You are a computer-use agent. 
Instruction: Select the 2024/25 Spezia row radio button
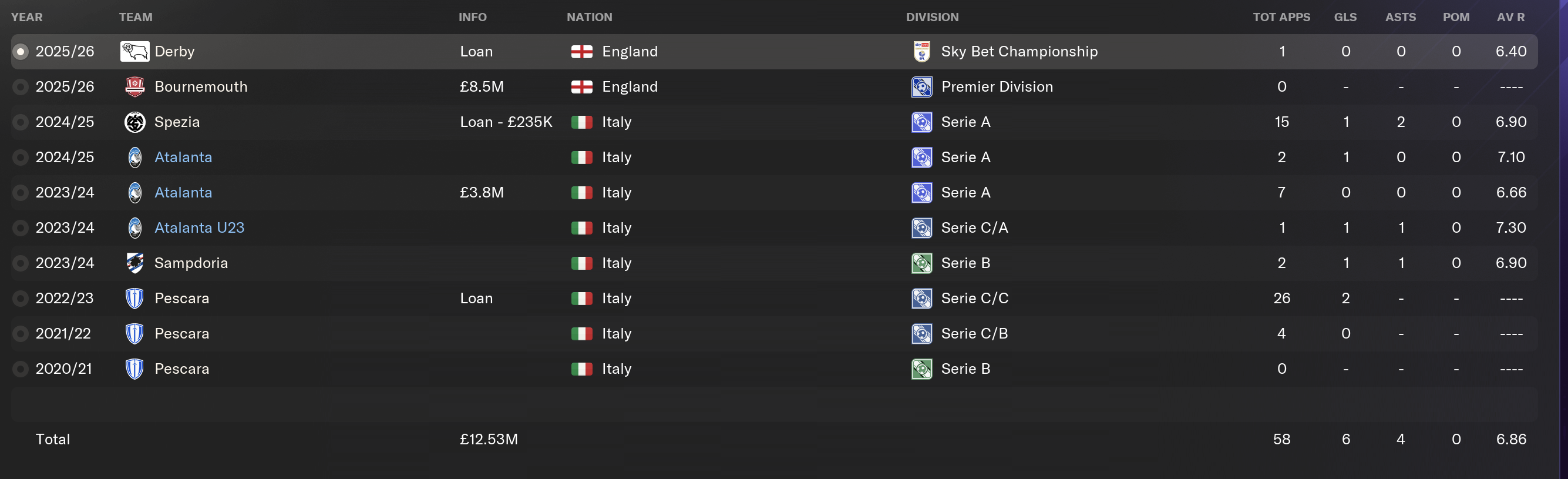(x=21, y=122)
